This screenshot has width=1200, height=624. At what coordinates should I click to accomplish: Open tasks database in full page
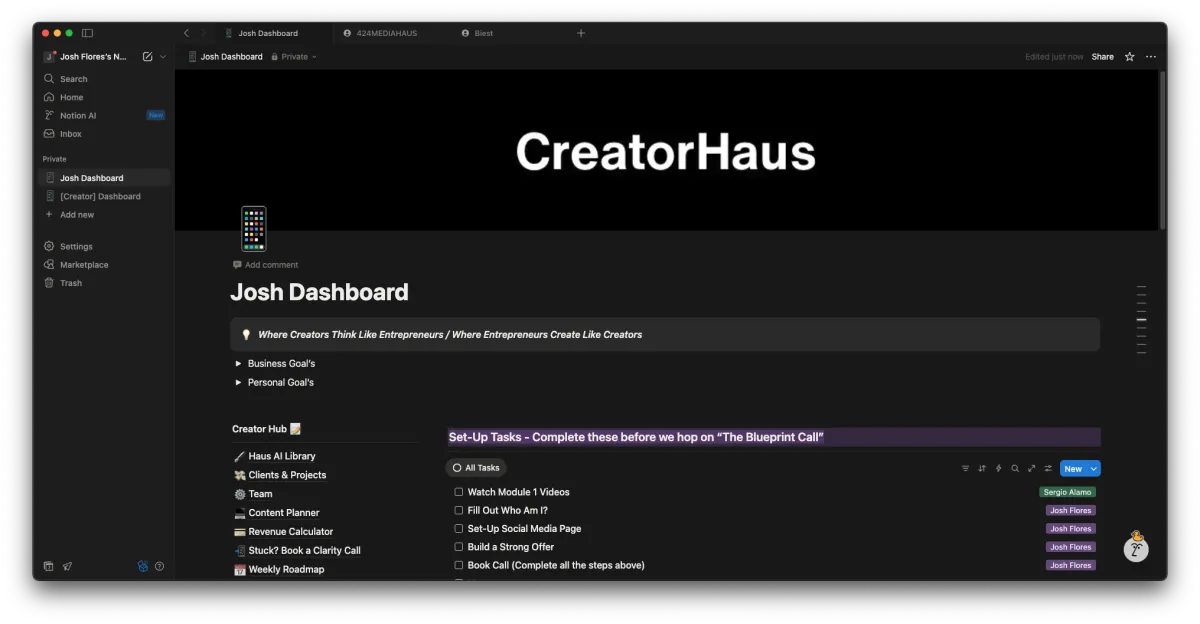click(1032, 468)
